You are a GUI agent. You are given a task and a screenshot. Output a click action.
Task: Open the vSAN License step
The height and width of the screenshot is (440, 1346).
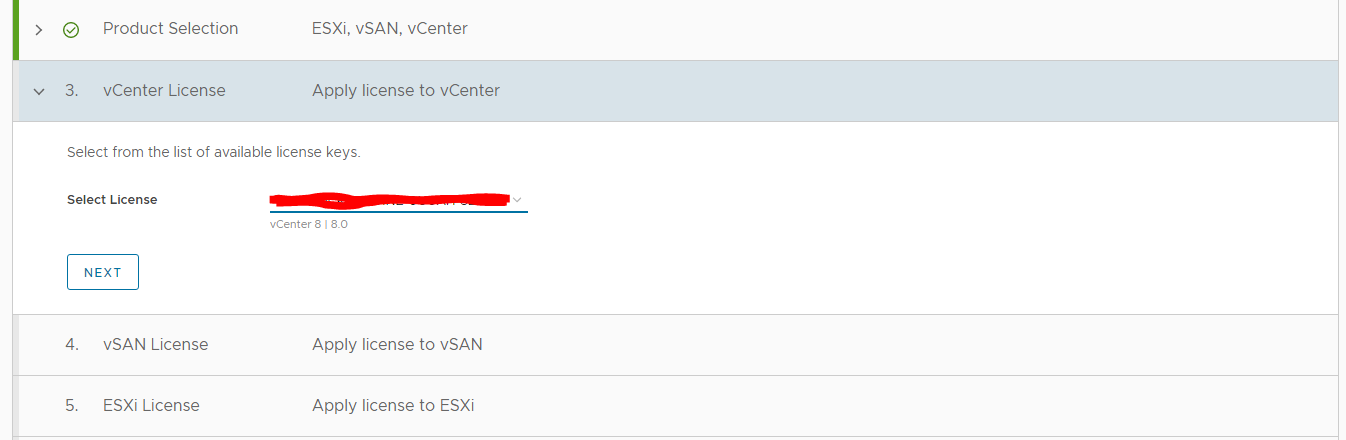(x=155, y=345)
